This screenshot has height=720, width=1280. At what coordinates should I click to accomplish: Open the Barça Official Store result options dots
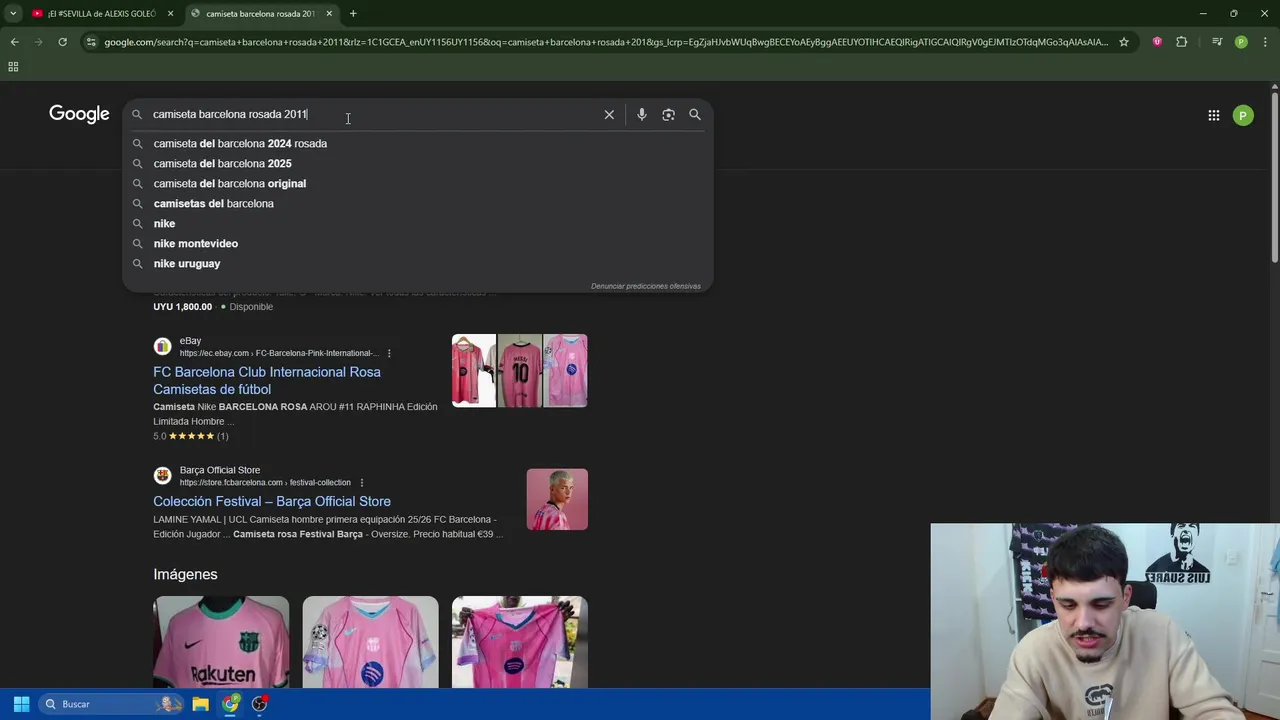pyautogui.click(x=361, y=483)
